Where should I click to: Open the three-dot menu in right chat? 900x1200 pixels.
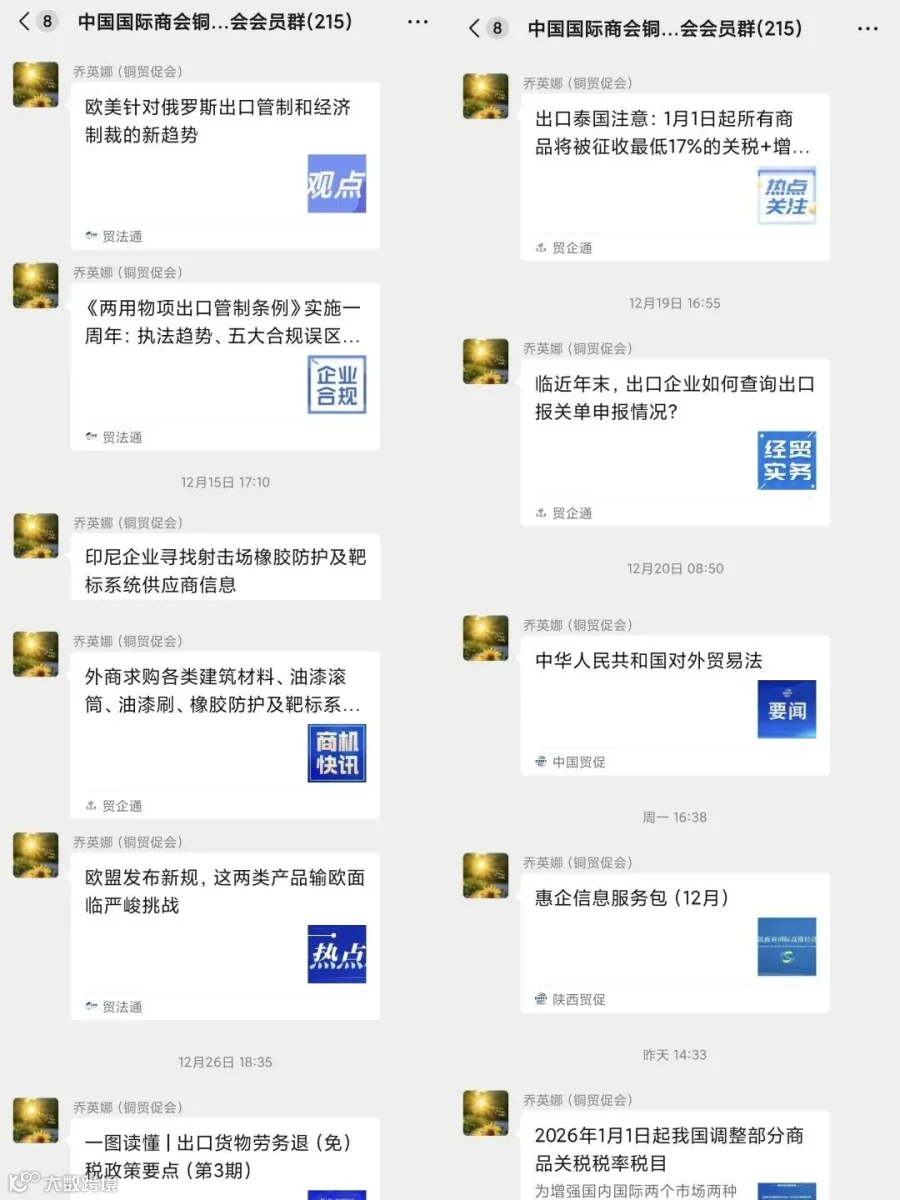point(868,28)
